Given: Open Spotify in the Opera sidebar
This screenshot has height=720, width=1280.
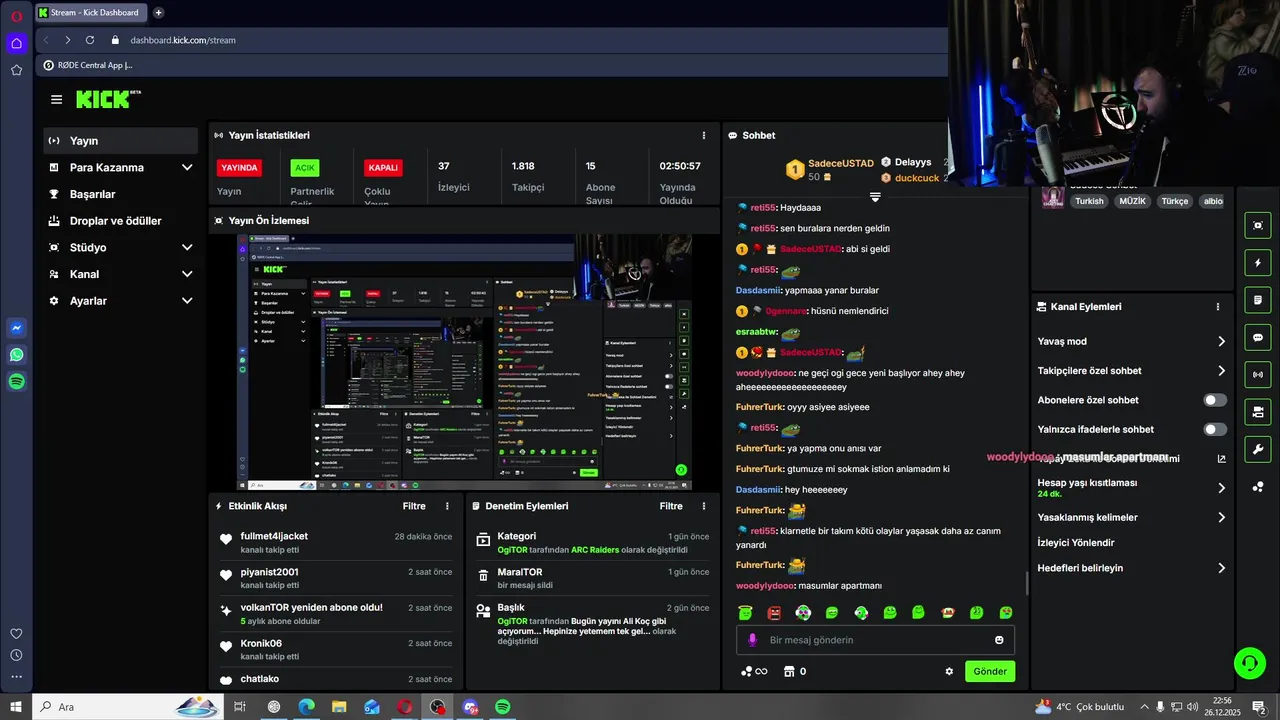Looking at the screenshot, I should pos(17,381).
